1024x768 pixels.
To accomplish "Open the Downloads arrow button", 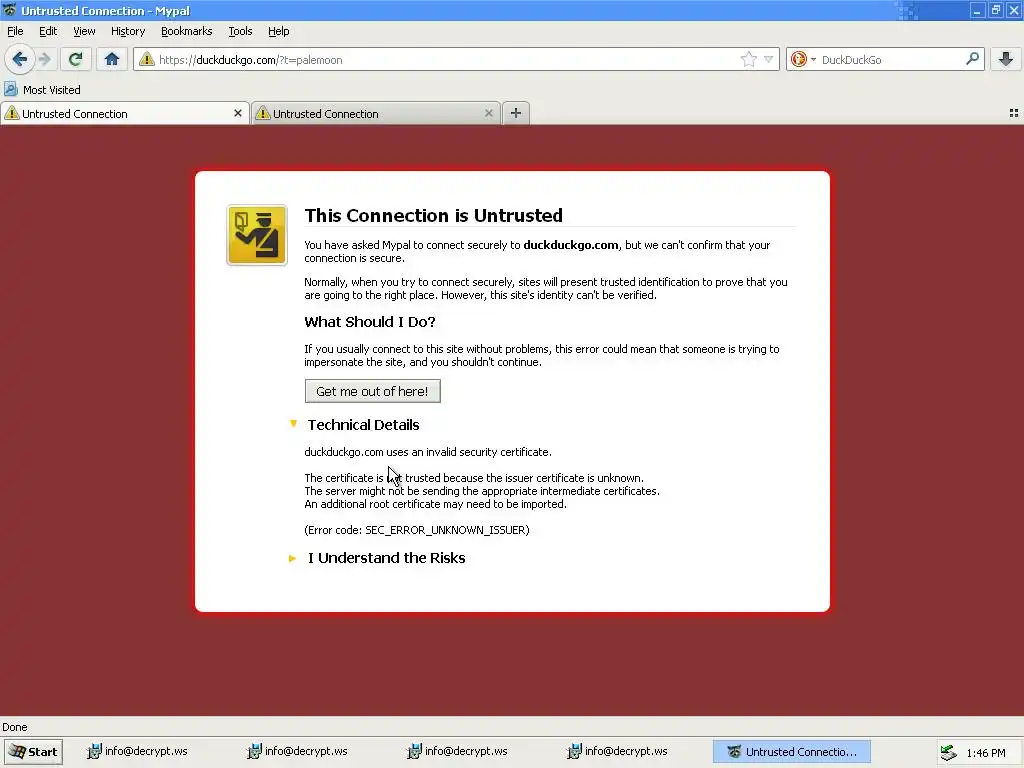I will pos(1006,59).
